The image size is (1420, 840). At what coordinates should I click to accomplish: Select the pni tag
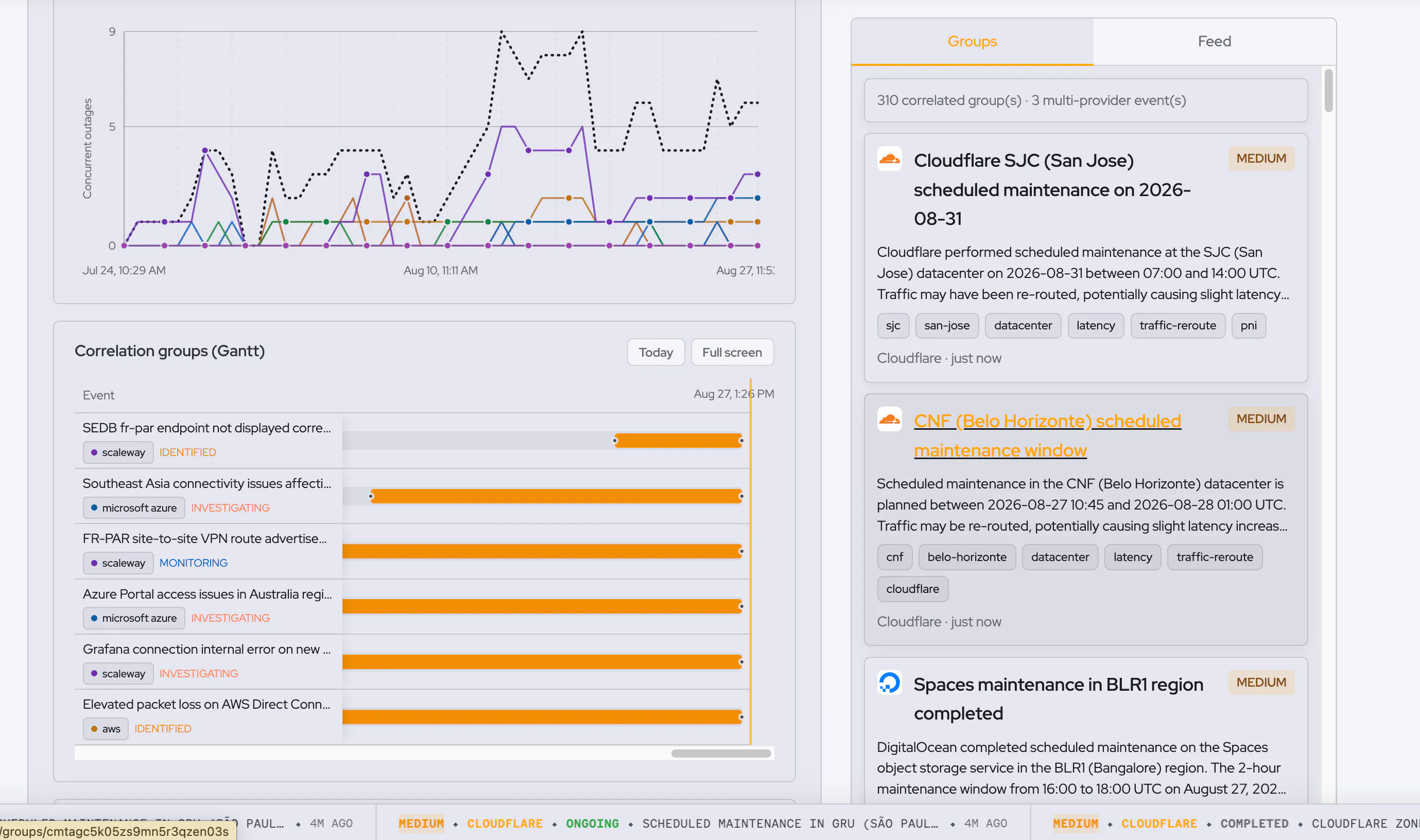(1249, 325)
